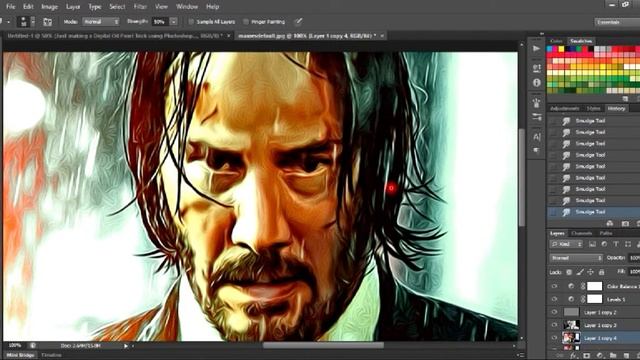This screenshot has height=360, width=640.
Task: Enable tablet pressure for strength icon
Action: (298, 22)
